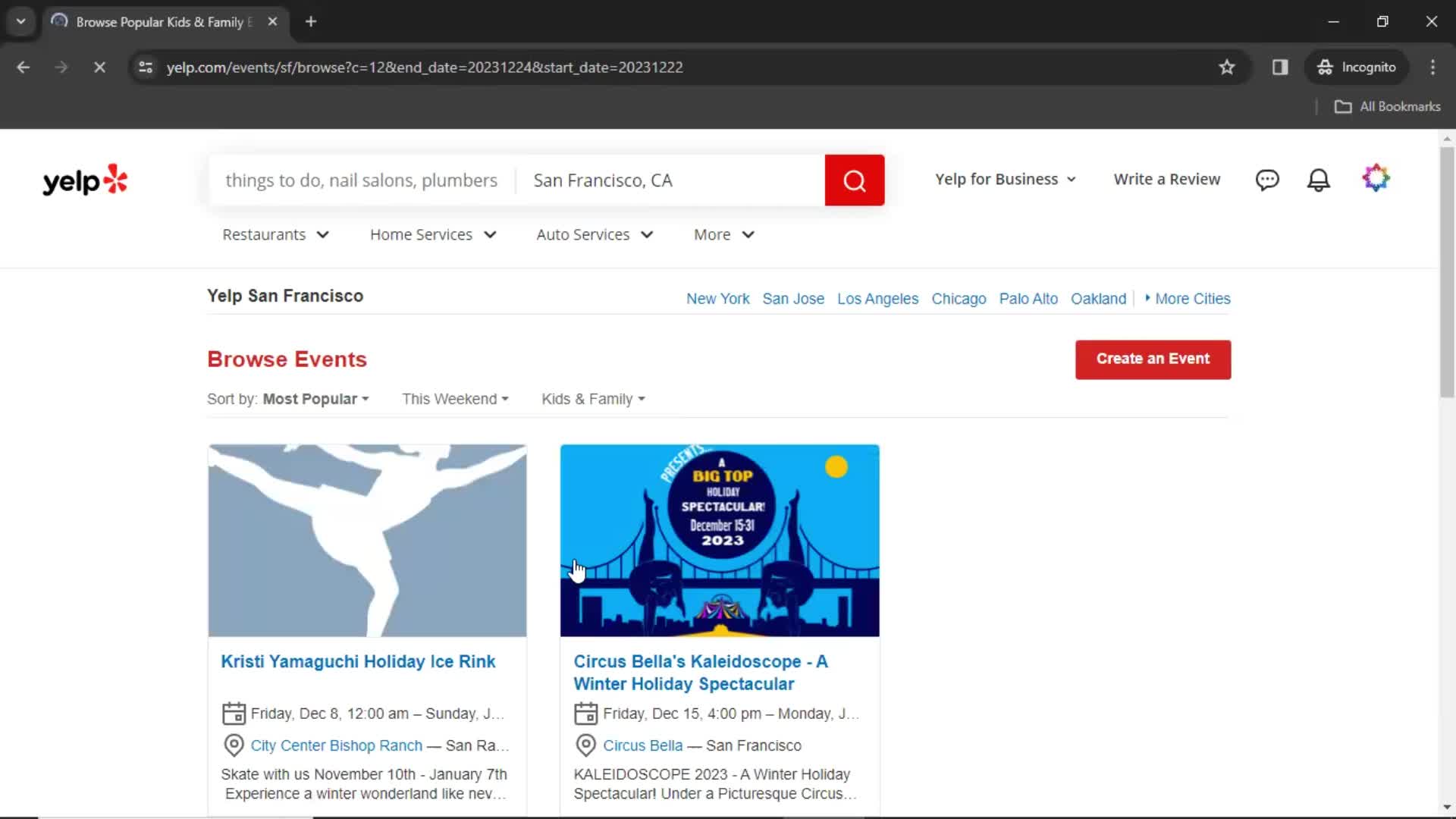Open the browser side panel icon
This screenshot has width=1456, height=819.
click(1280, 67)
